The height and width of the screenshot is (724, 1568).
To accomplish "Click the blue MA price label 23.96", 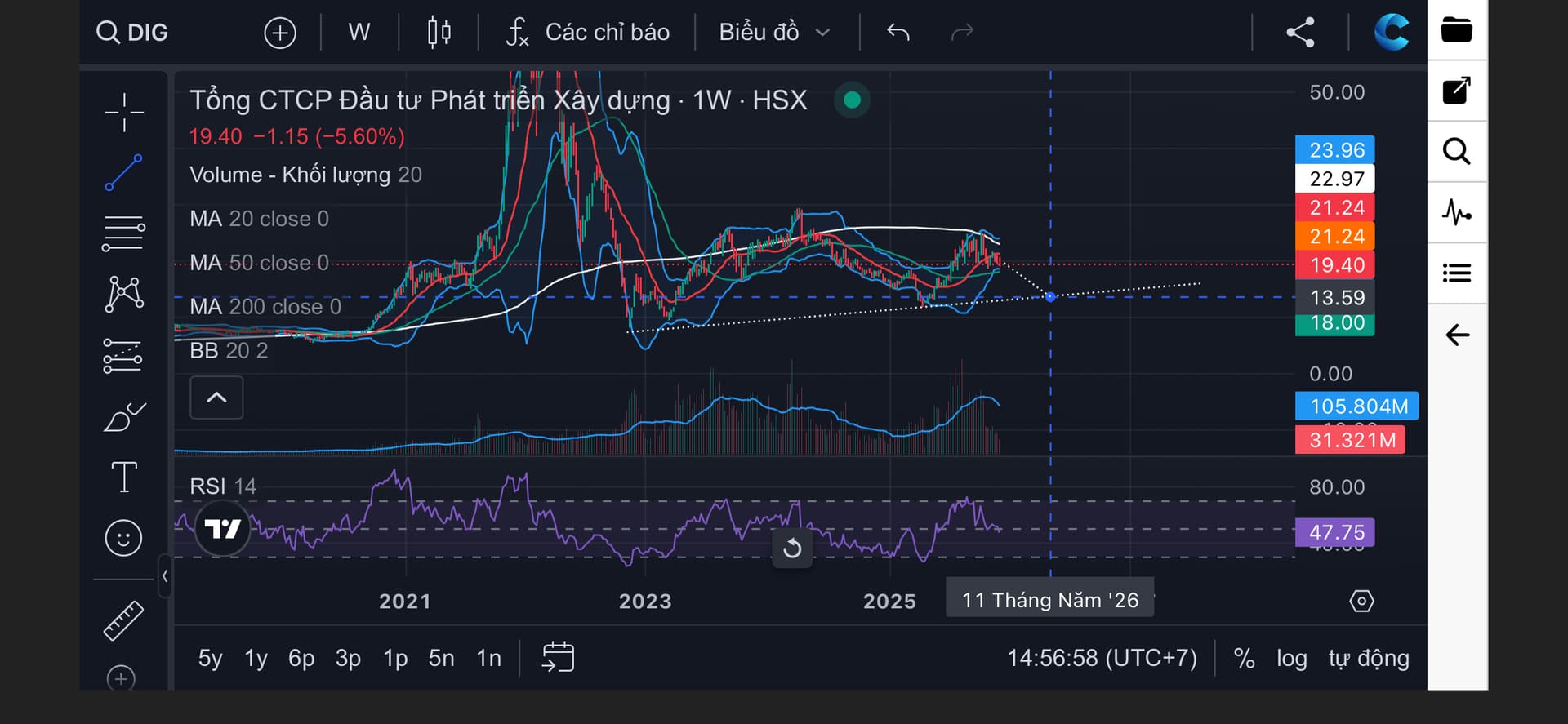I will 1335,150.
